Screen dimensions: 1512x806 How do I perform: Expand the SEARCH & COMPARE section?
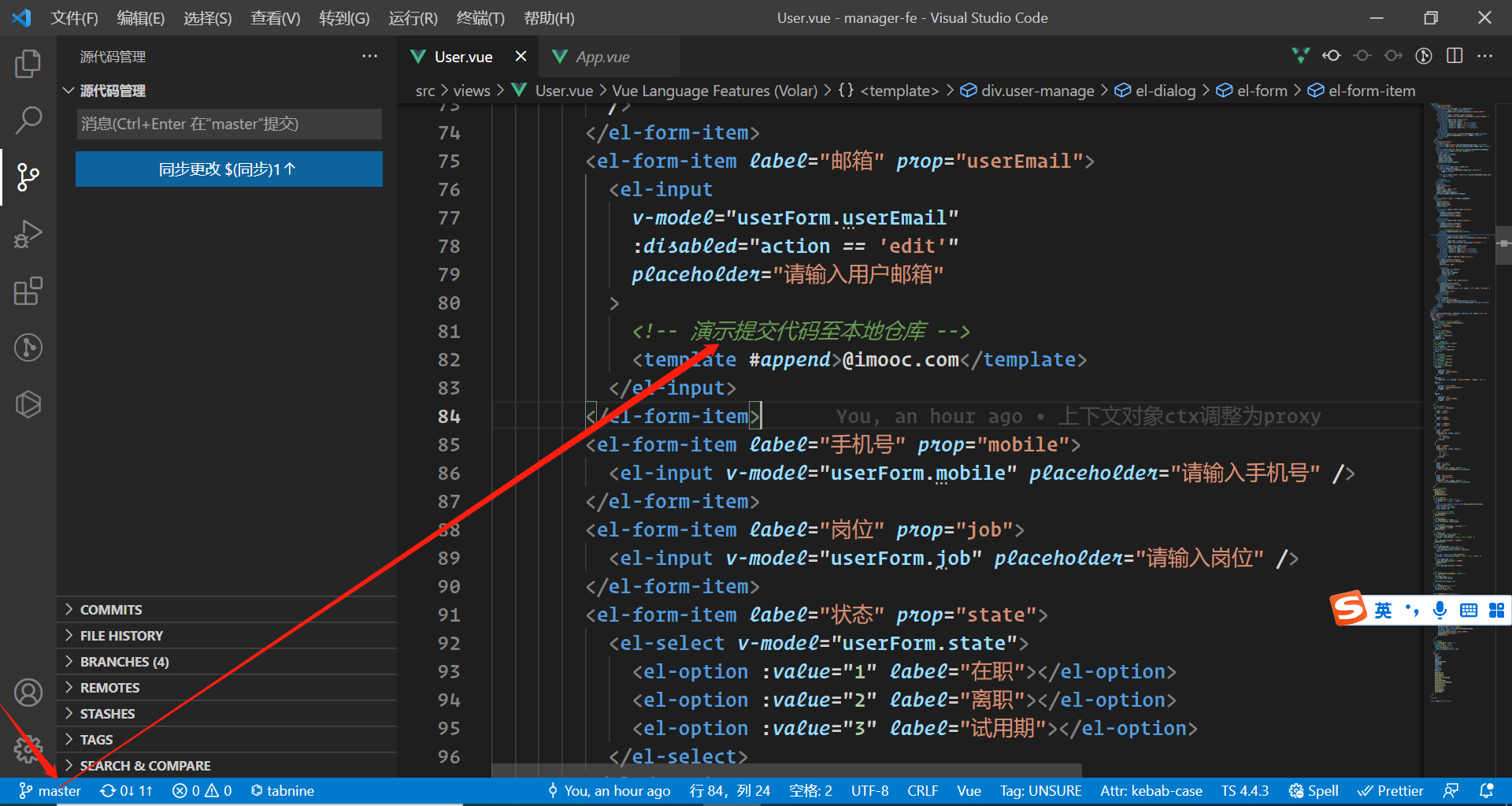click(227, 766)
